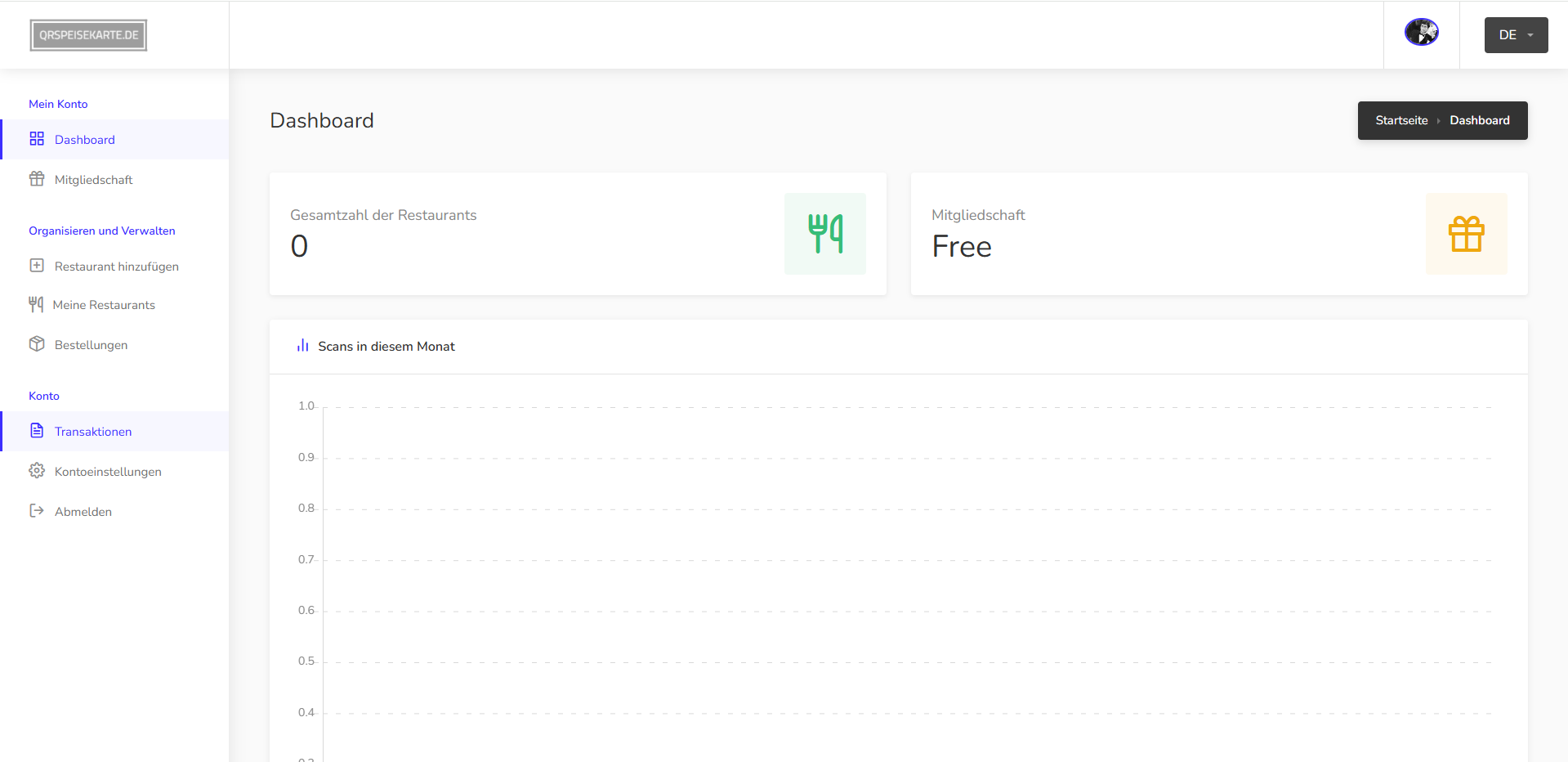This screenshot has height=762, width=1568.
Task: Click the fork-and-knife icon beside Meine Restaurants
Action: pos(36,305)
